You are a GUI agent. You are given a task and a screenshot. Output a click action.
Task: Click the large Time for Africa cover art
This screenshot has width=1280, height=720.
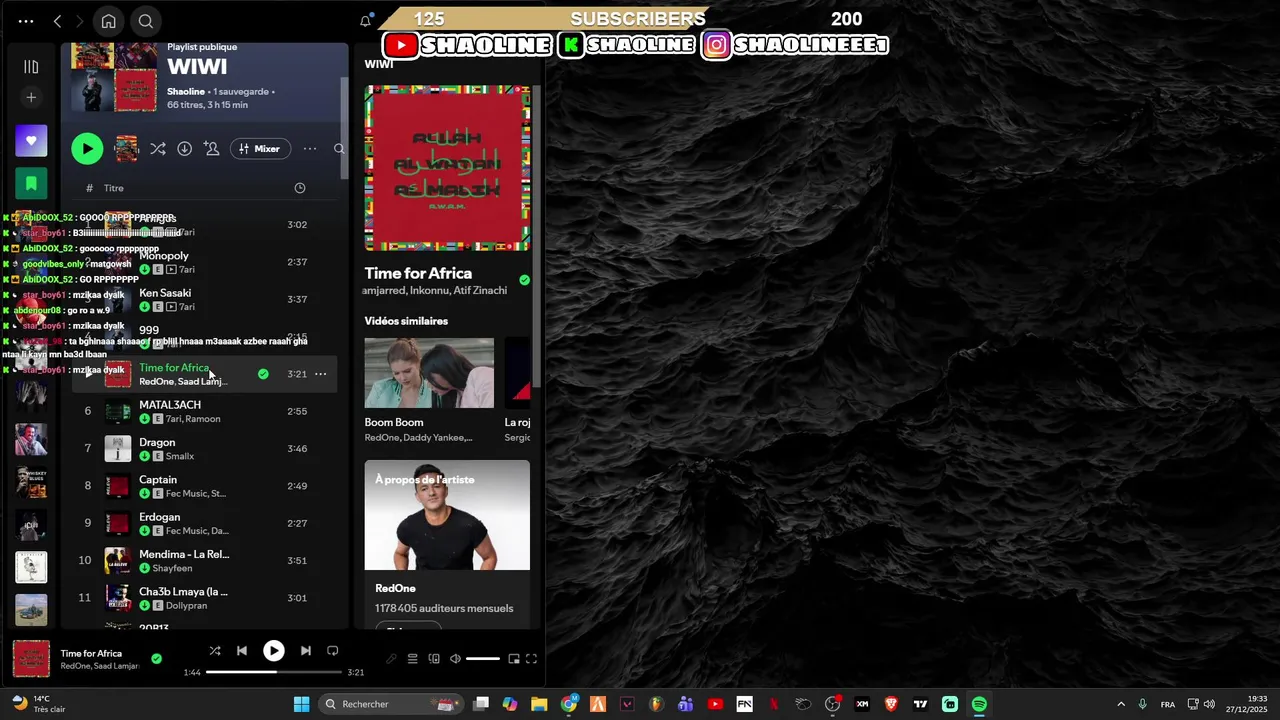click(447, 168)
